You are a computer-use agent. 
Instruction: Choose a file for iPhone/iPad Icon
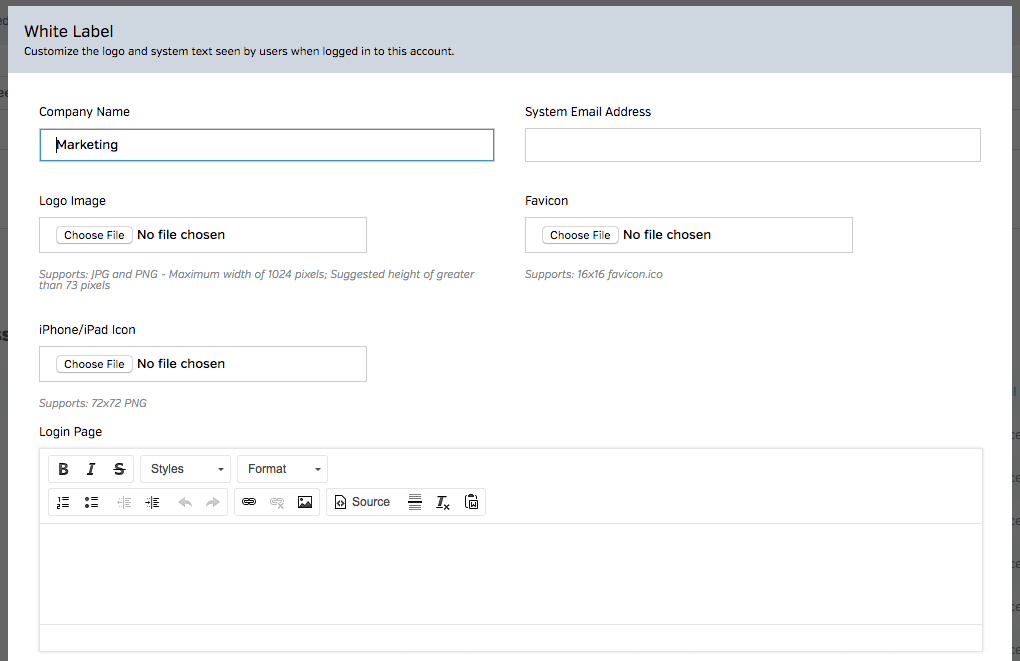pos(94,364)
